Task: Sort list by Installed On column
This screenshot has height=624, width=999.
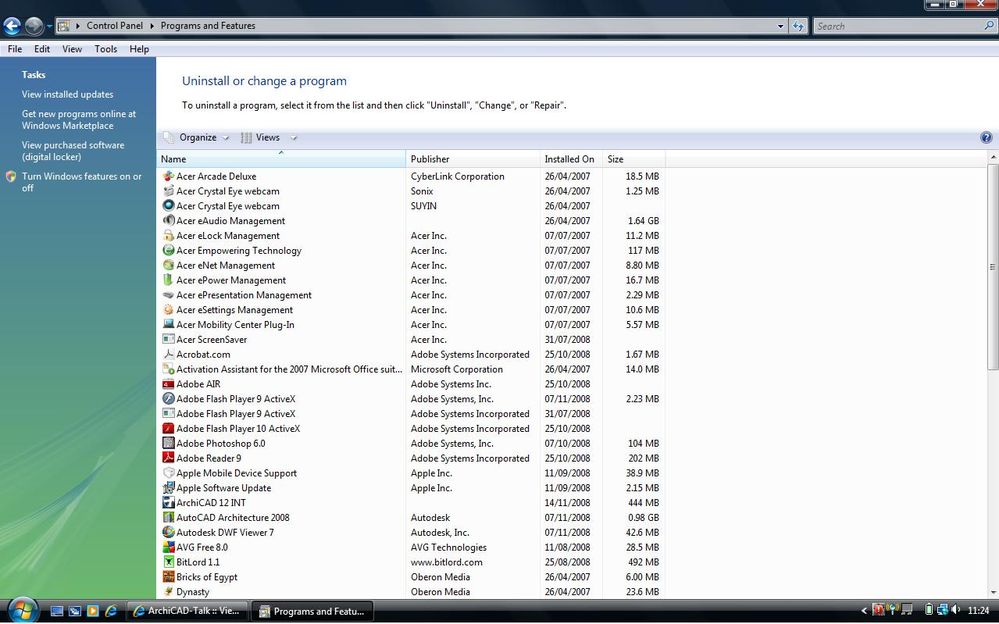Action: coord(569,159)
